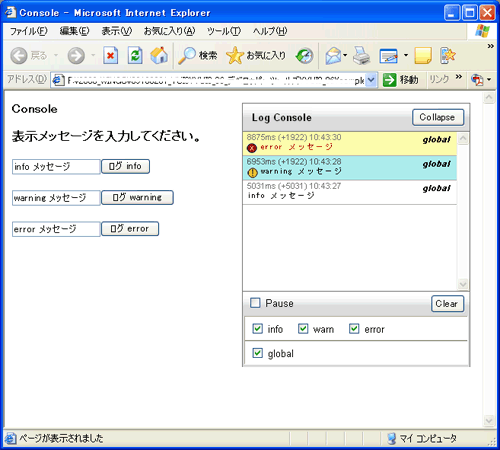This screenshot has height=450, width=500.
Task: Click the Mail envelope icon
Action: [x=333, y=55]
